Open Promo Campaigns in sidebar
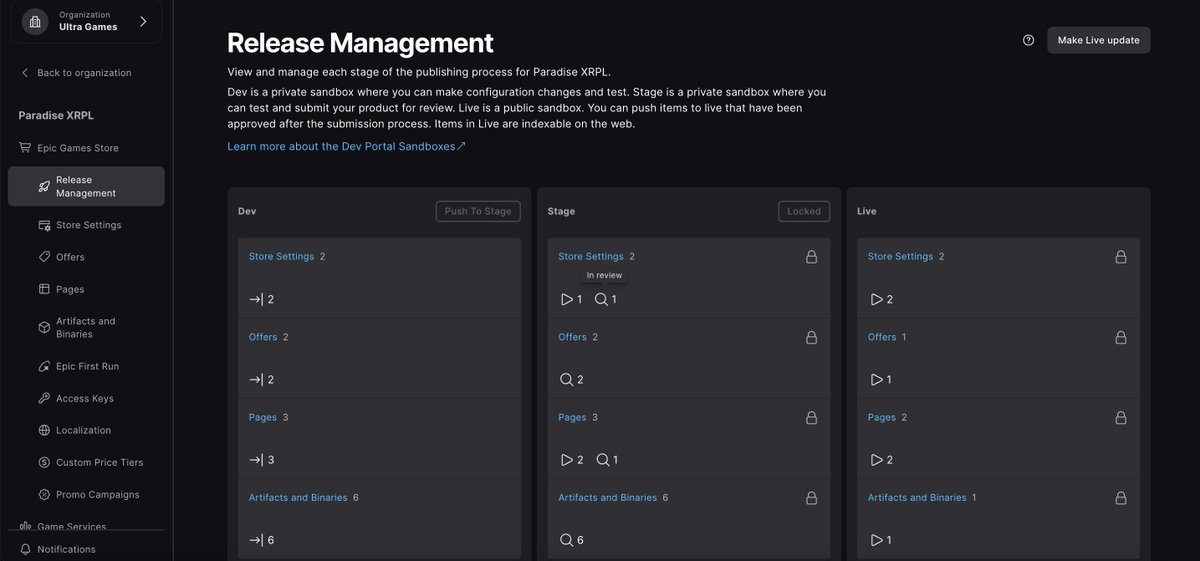 pos(98,494)
